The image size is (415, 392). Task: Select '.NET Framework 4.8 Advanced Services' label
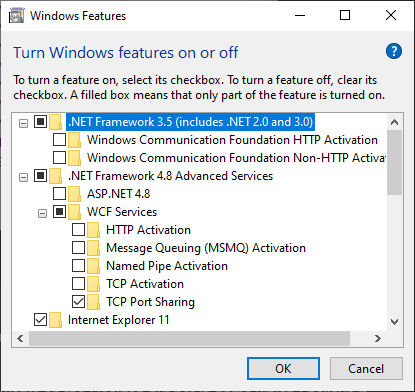tap(170, 176)
